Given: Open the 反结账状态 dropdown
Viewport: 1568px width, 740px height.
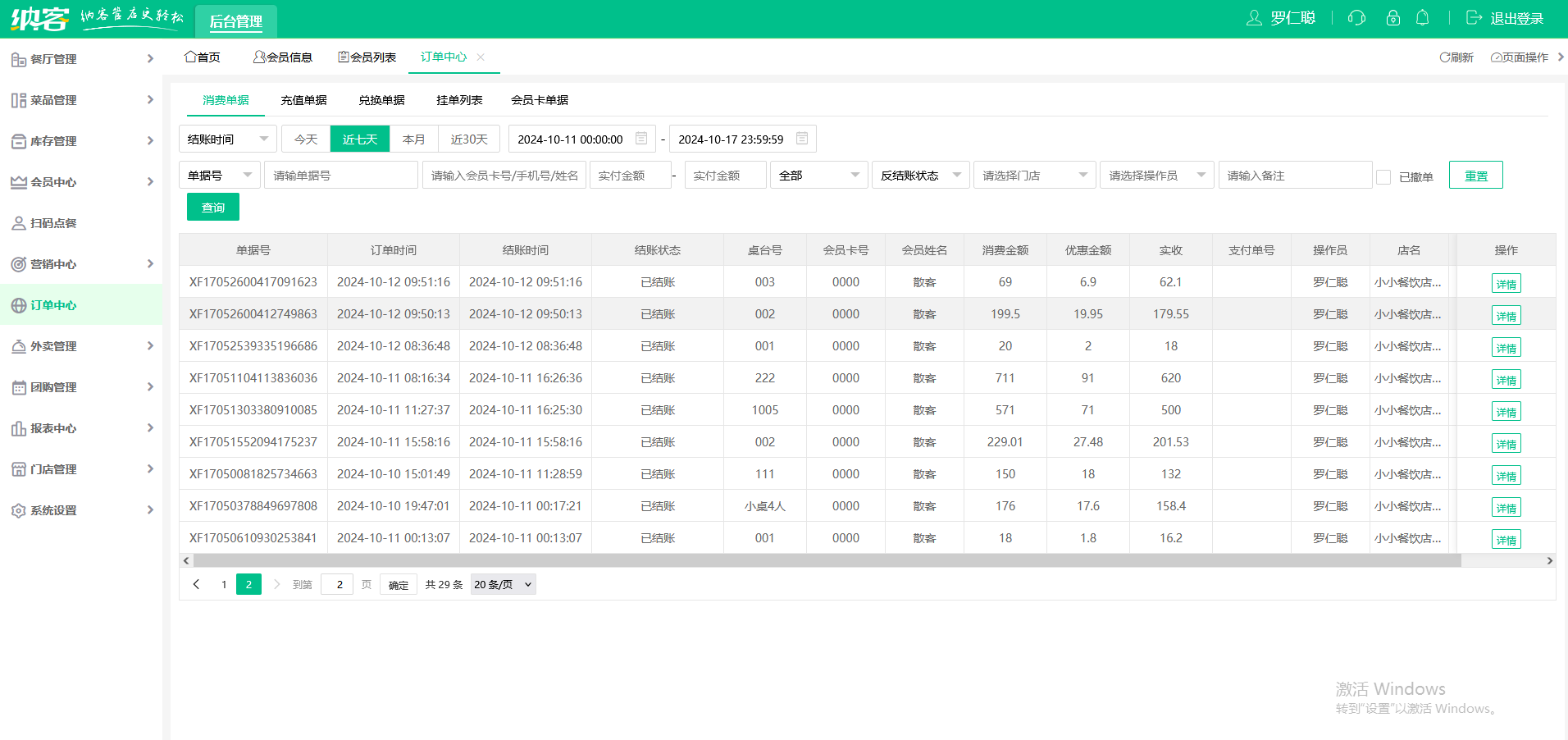Looking at the screenshot, I should pyautogui.click(x=921, y=176).
